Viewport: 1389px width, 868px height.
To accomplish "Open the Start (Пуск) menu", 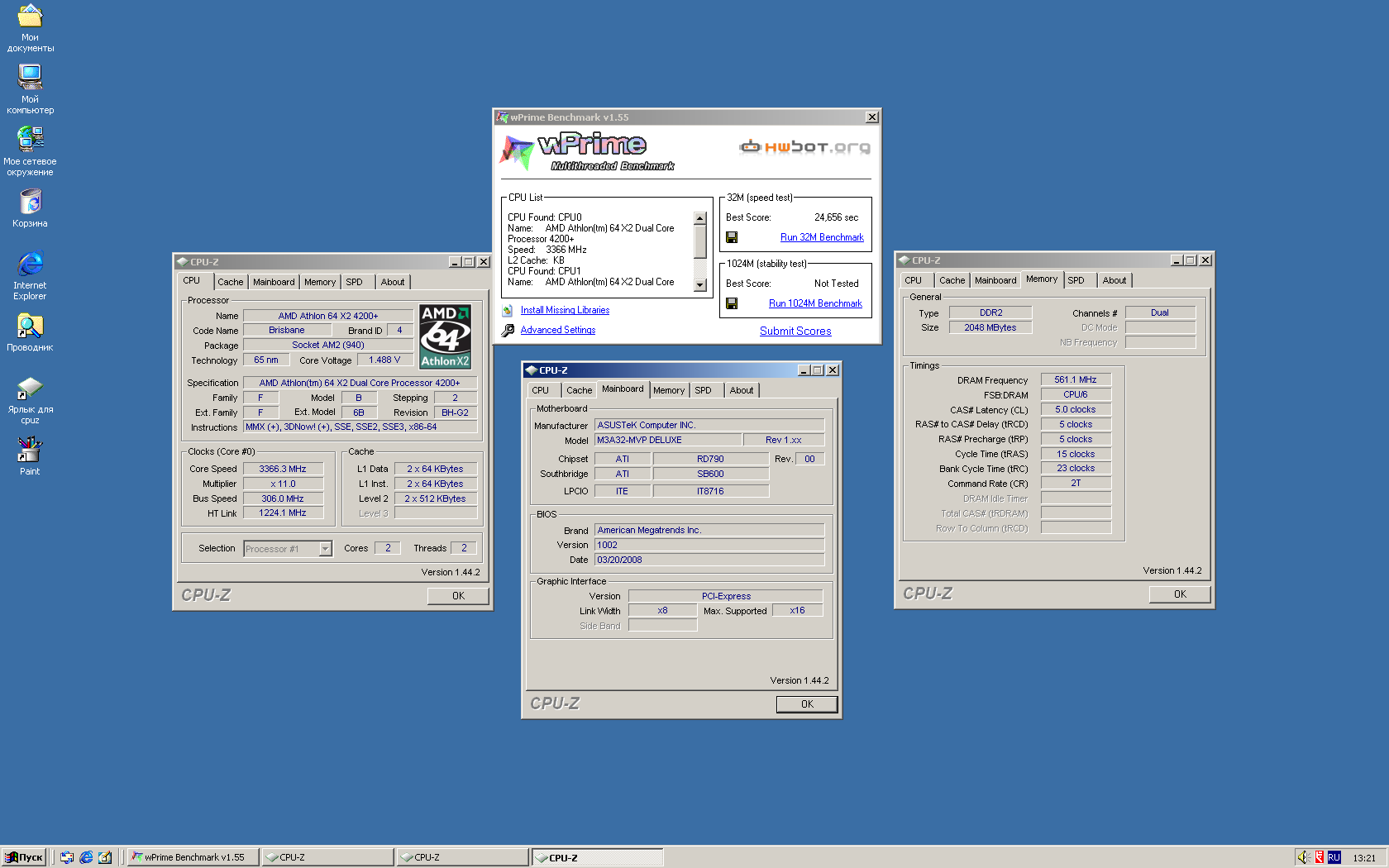I will (24, 857).
